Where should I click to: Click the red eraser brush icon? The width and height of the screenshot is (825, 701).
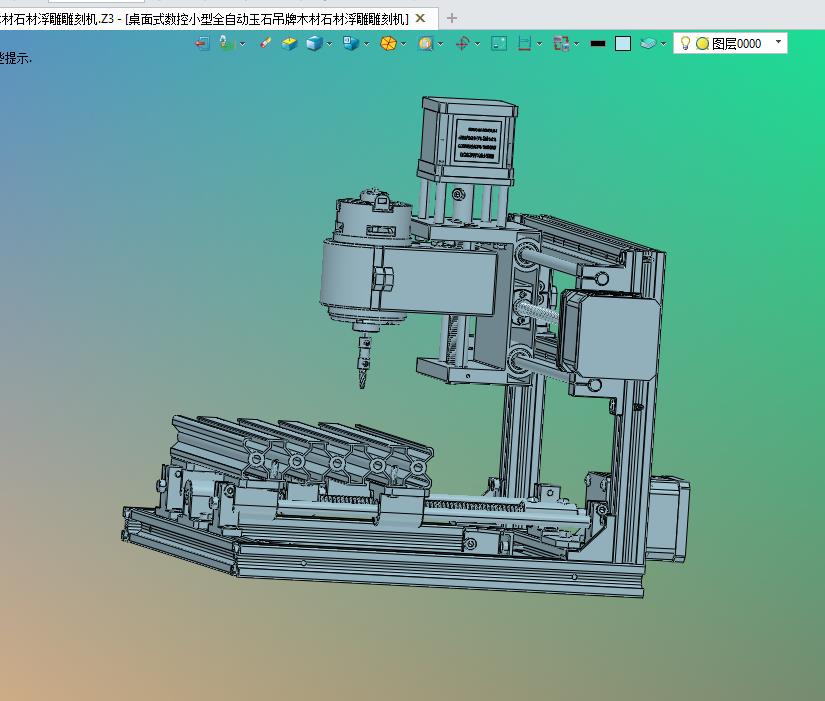point(265,43)
